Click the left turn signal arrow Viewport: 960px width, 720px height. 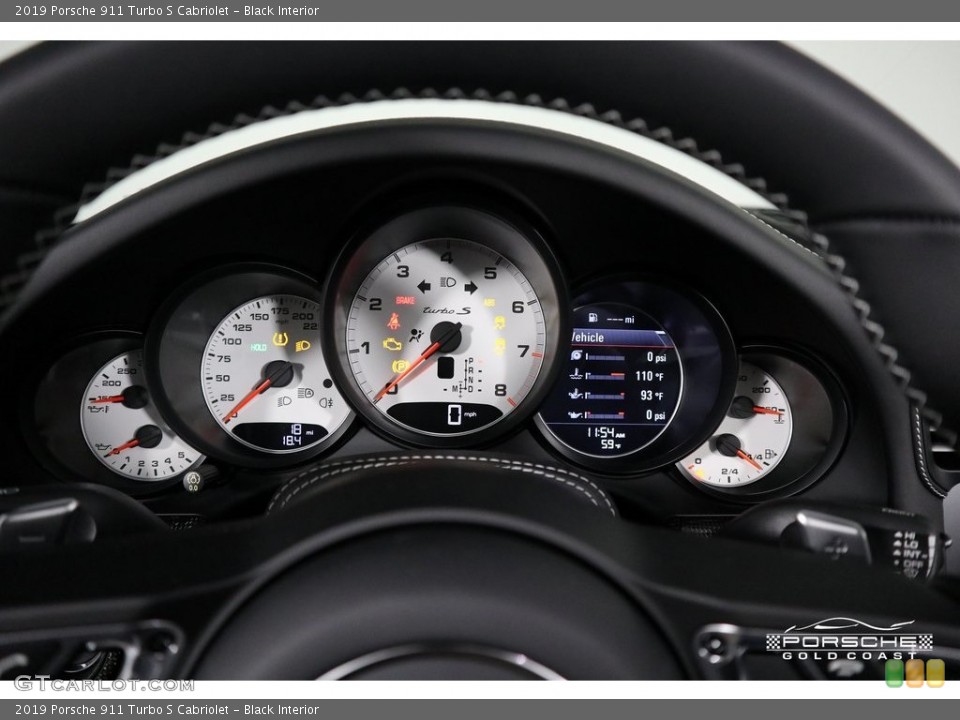point(424,286)
